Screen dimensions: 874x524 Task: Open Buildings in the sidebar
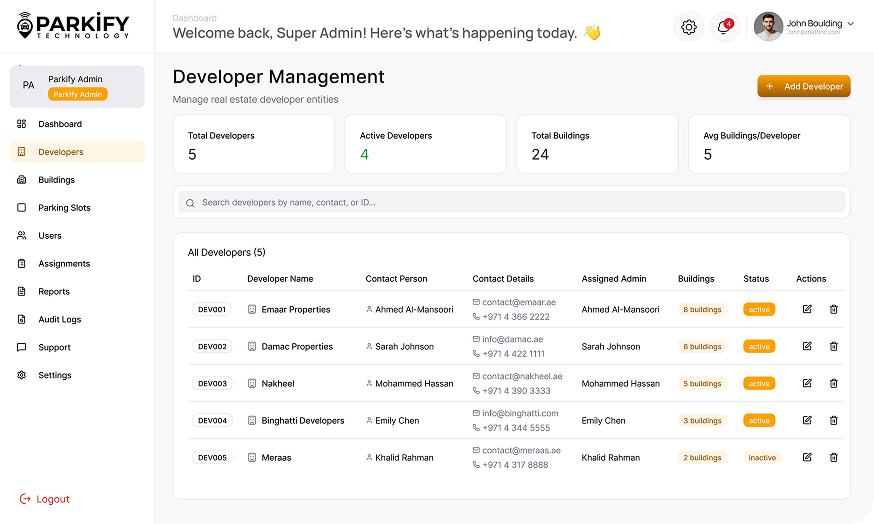point(57,180)
